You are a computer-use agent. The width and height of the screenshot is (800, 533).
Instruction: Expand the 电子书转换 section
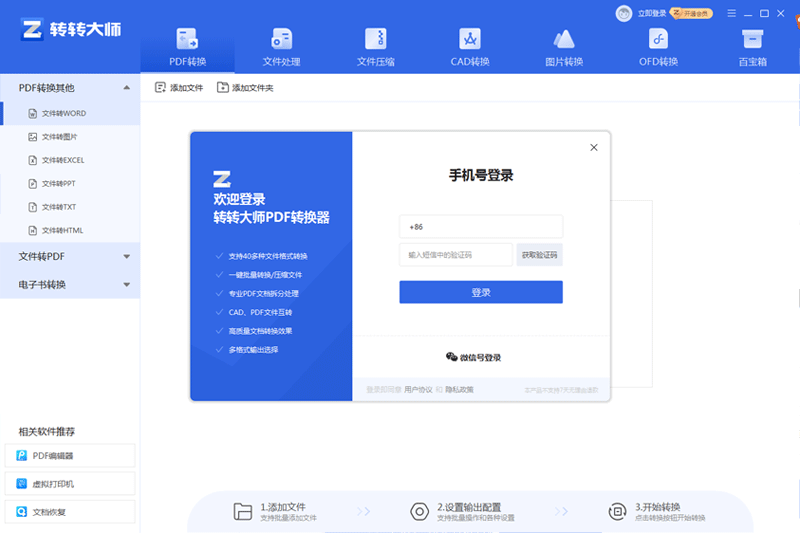coord(126,285)
